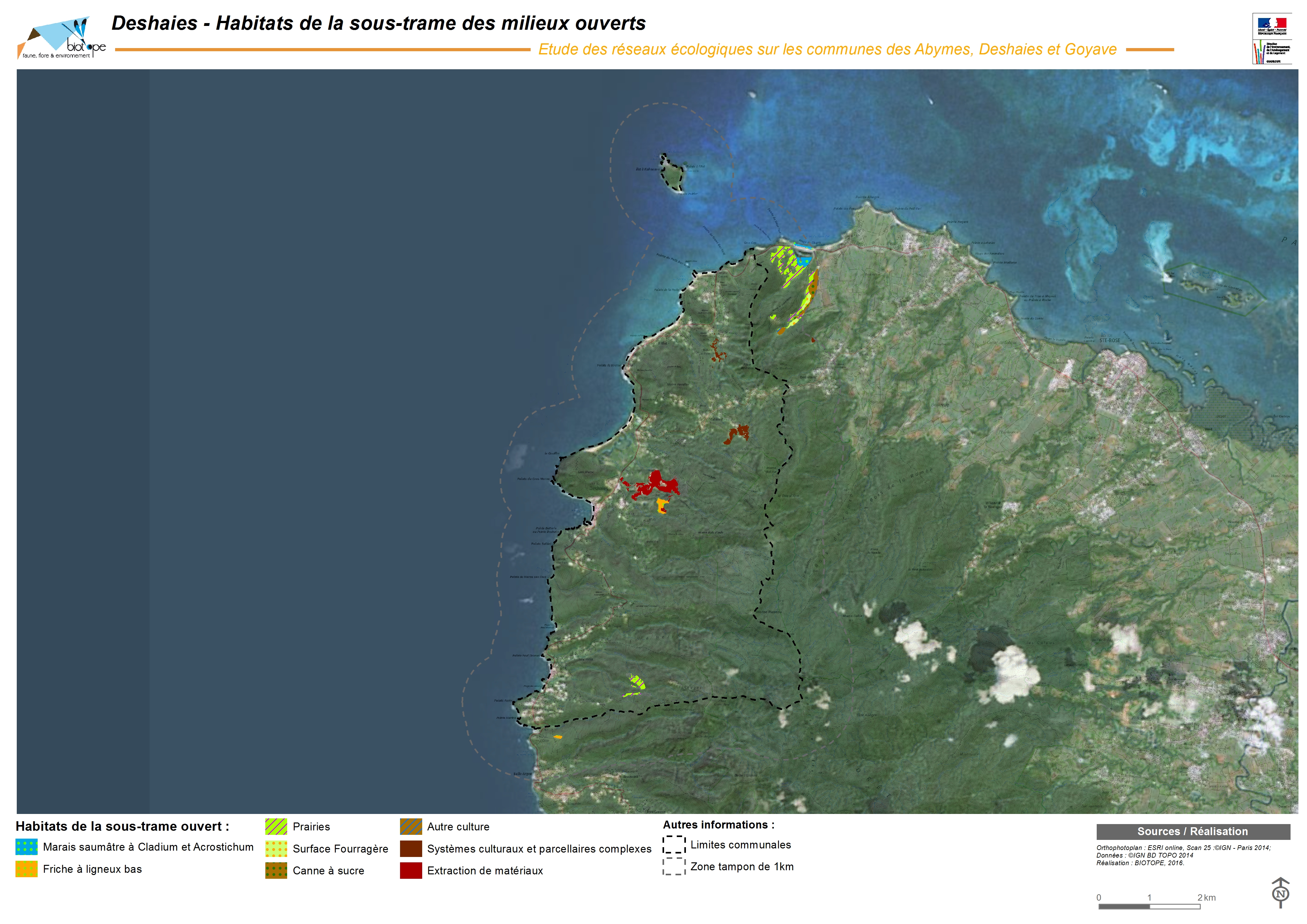The height and width of the screenshot is (924, 1307).
Task: Click the map title Deshaies Habitats
Action: coord(379,23)
